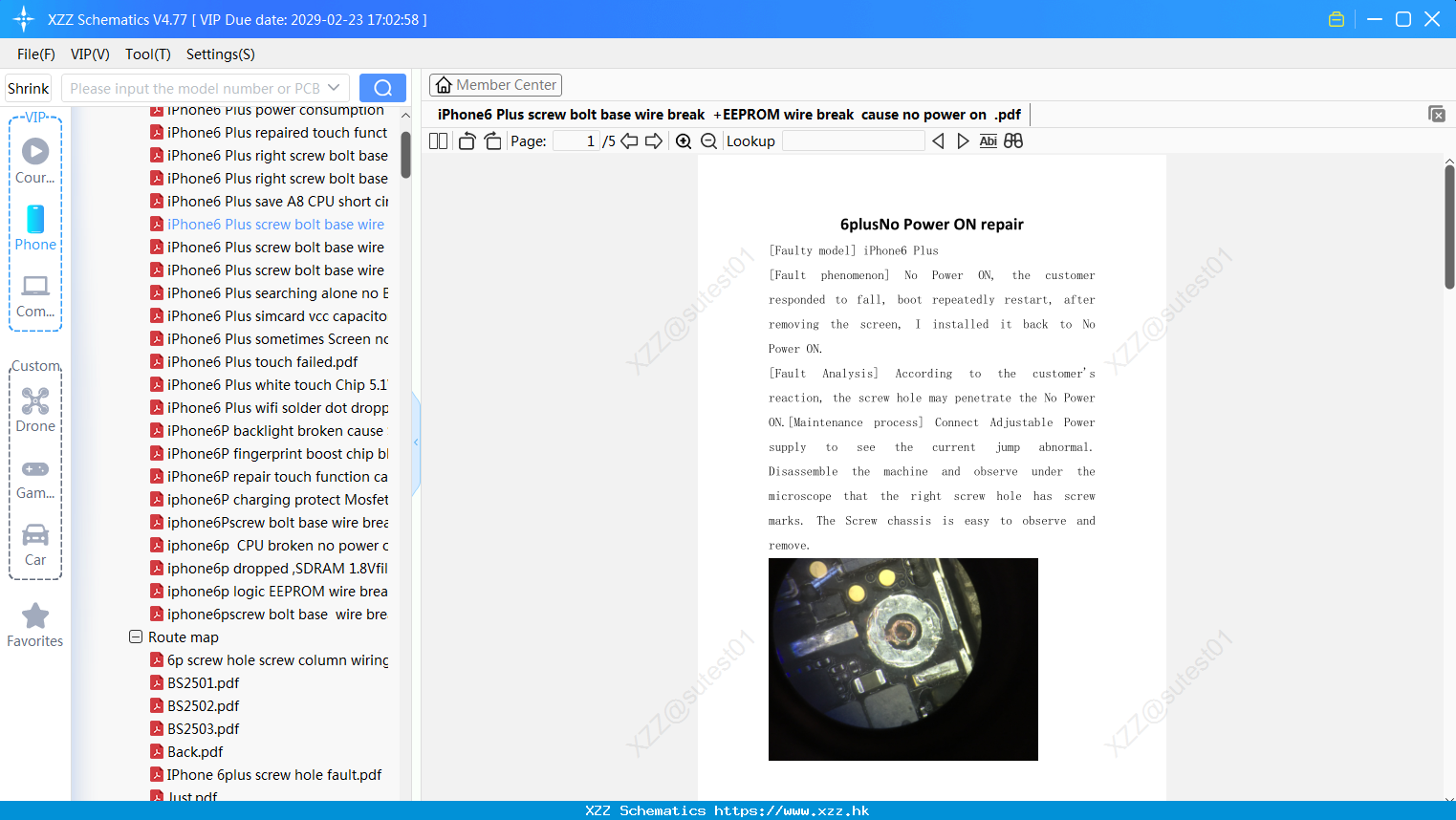
Task: Click the search magnifier button
Action: click(x=382, y=88)
